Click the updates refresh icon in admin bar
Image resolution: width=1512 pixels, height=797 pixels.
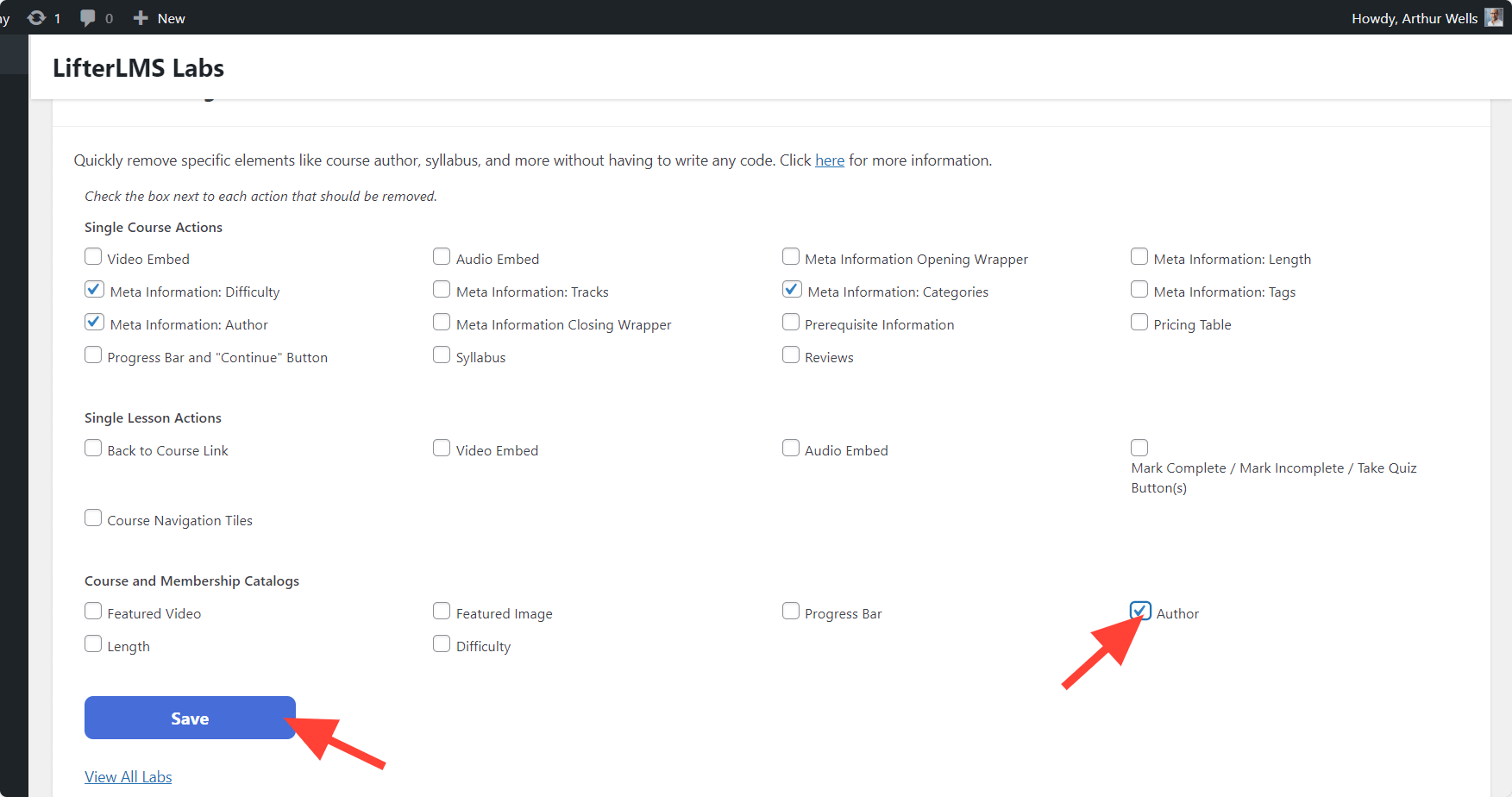[36, 17]
